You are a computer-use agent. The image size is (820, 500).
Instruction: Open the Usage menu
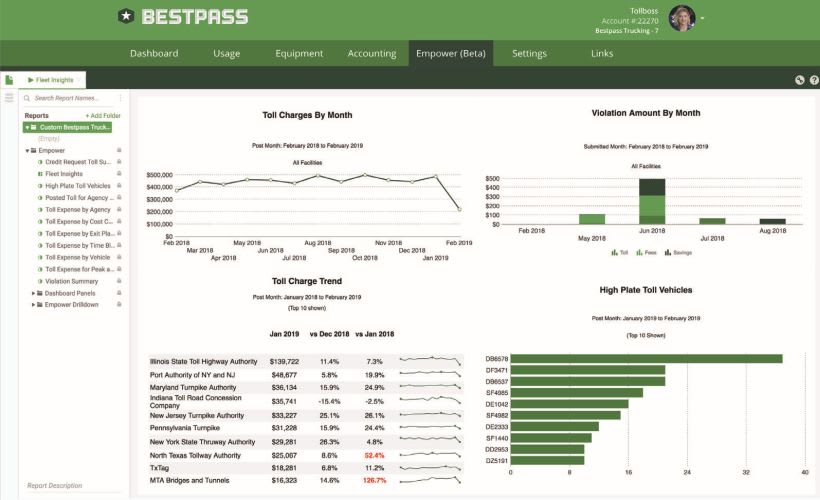(226, 53)
